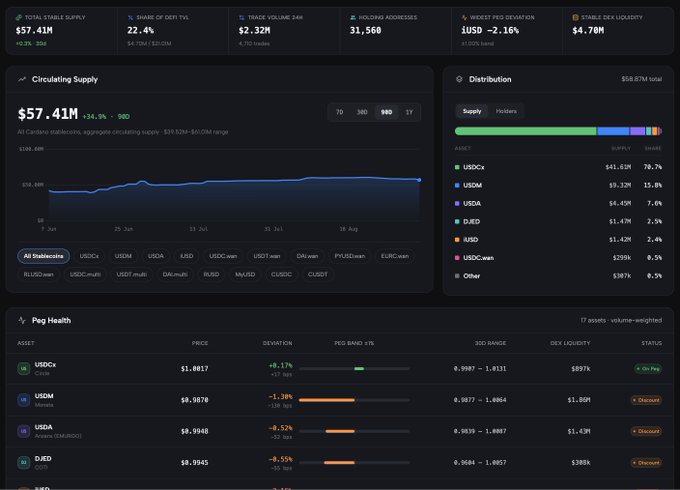680x490 pixels.
Task: Filter chart by DAI.multi chip
Action: click(175, 274)
